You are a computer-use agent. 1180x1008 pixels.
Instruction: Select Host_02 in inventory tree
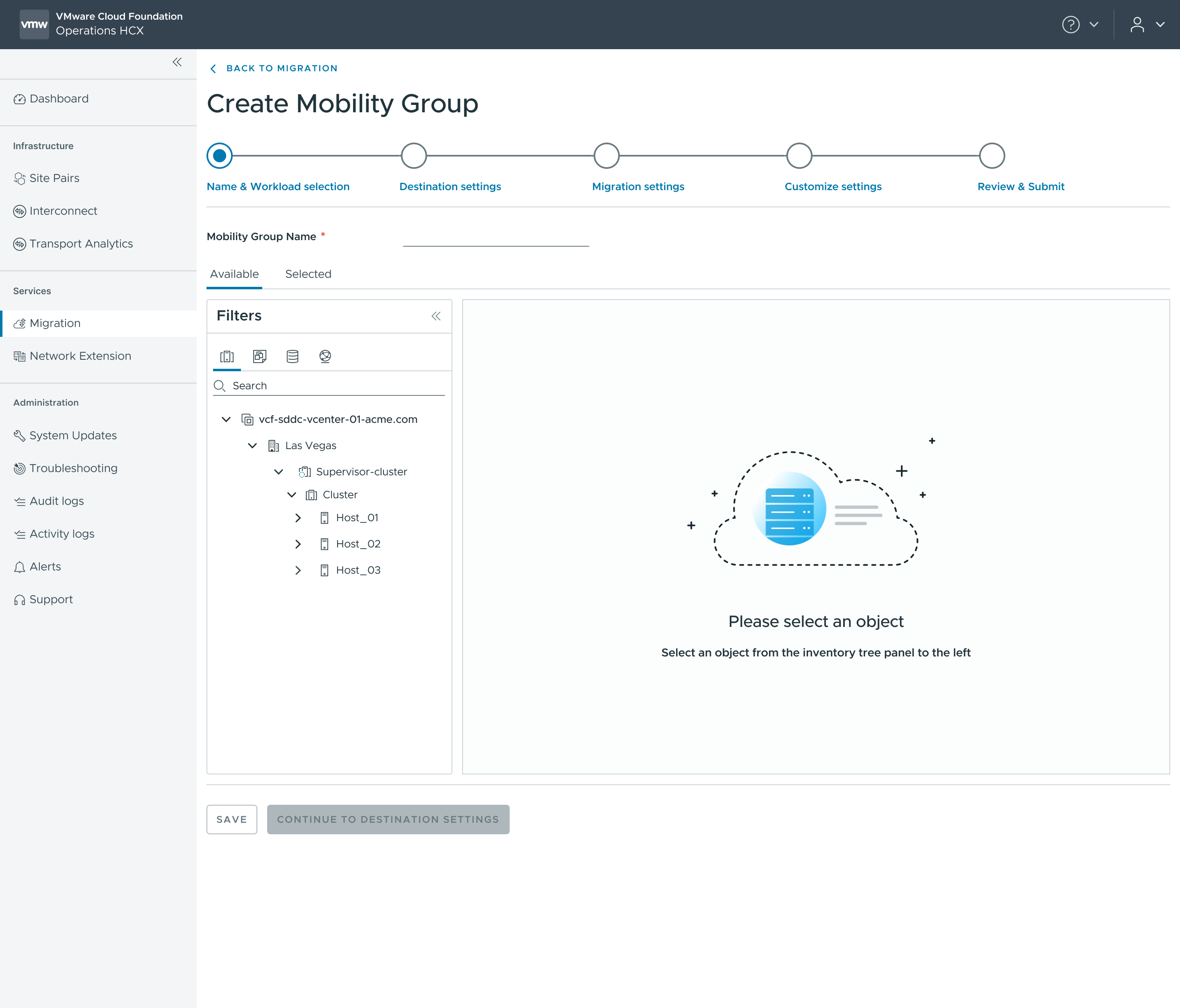click(x=358, y=544)
